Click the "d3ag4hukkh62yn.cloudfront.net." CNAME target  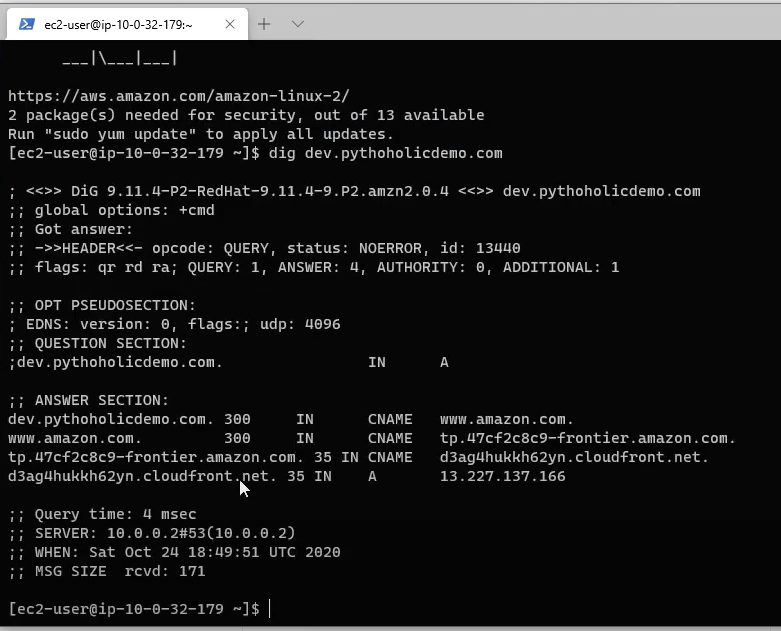(574, 457)
